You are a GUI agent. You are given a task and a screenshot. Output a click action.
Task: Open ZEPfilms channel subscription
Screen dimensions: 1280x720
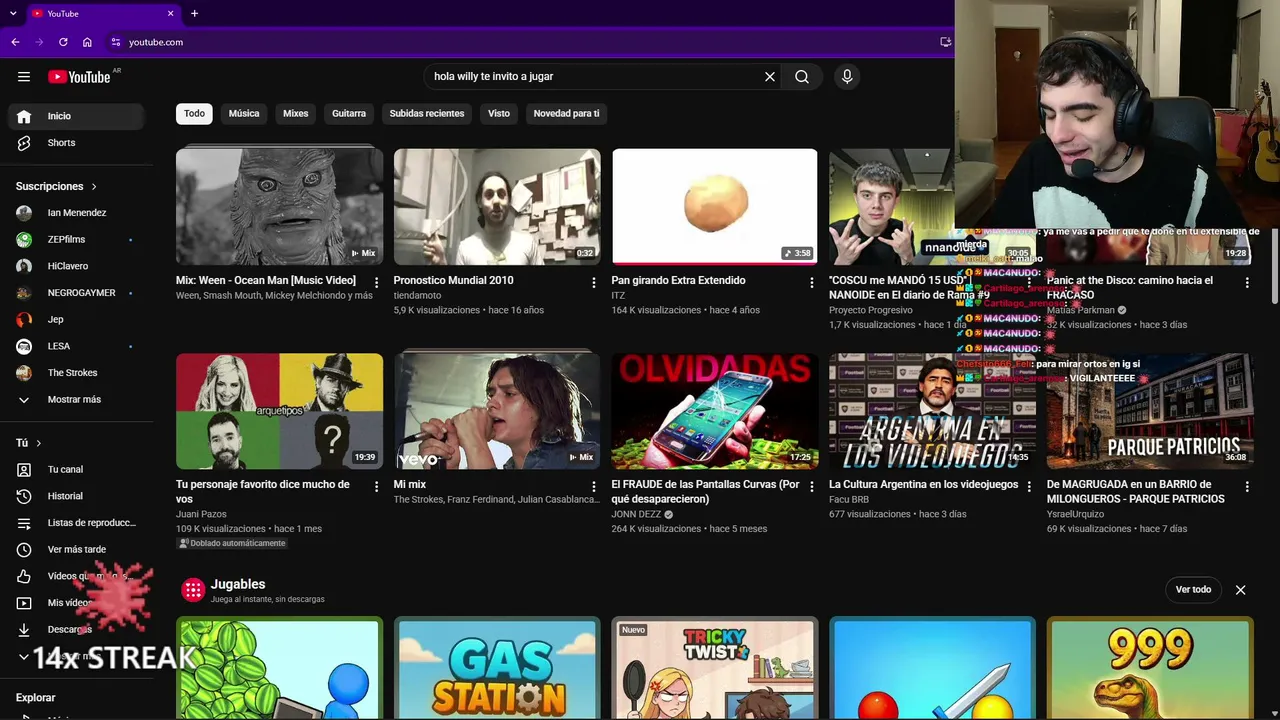76,240
